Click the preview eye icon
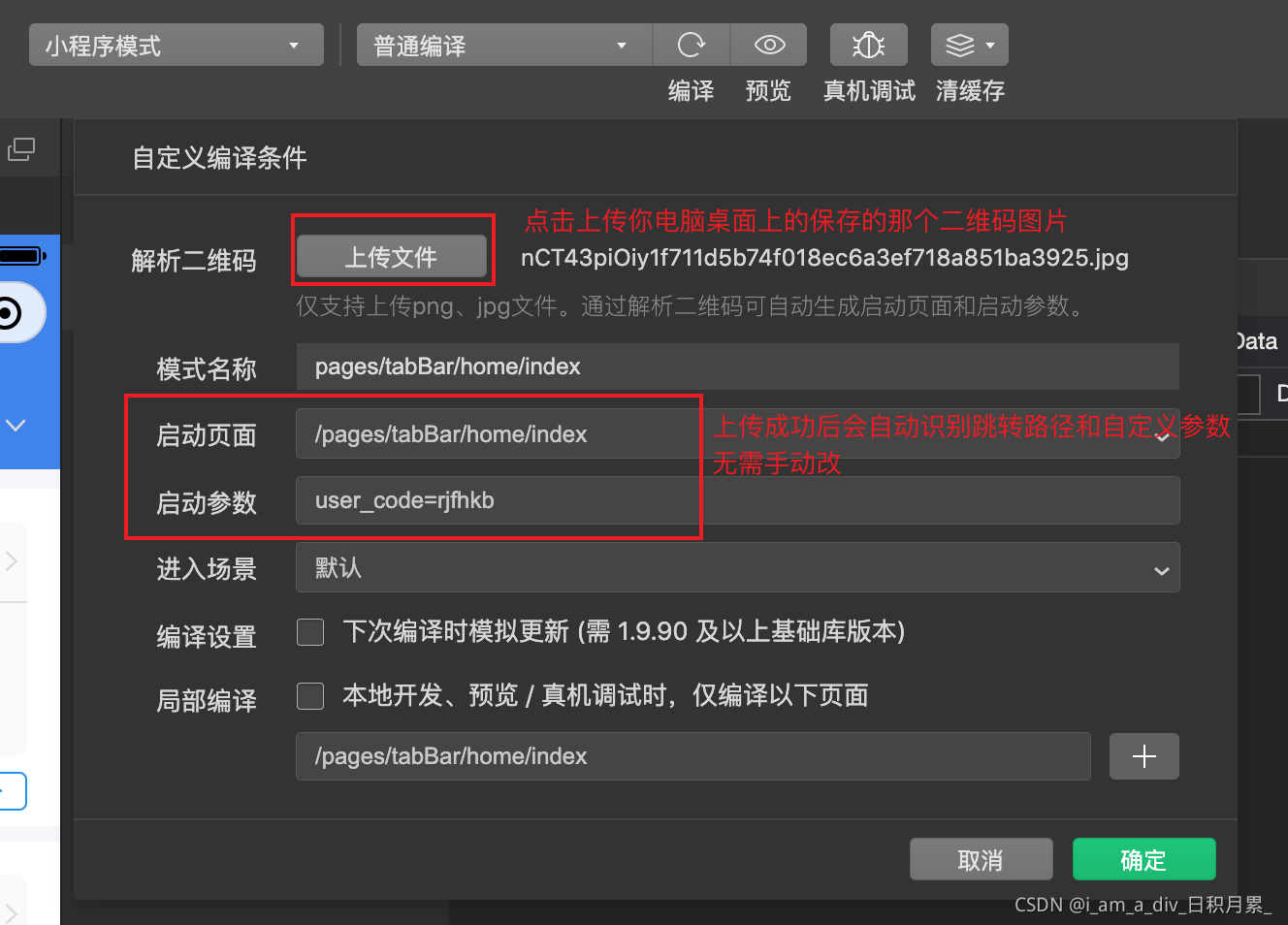This screenshot has width=1288, height=925. pos(769,45)
